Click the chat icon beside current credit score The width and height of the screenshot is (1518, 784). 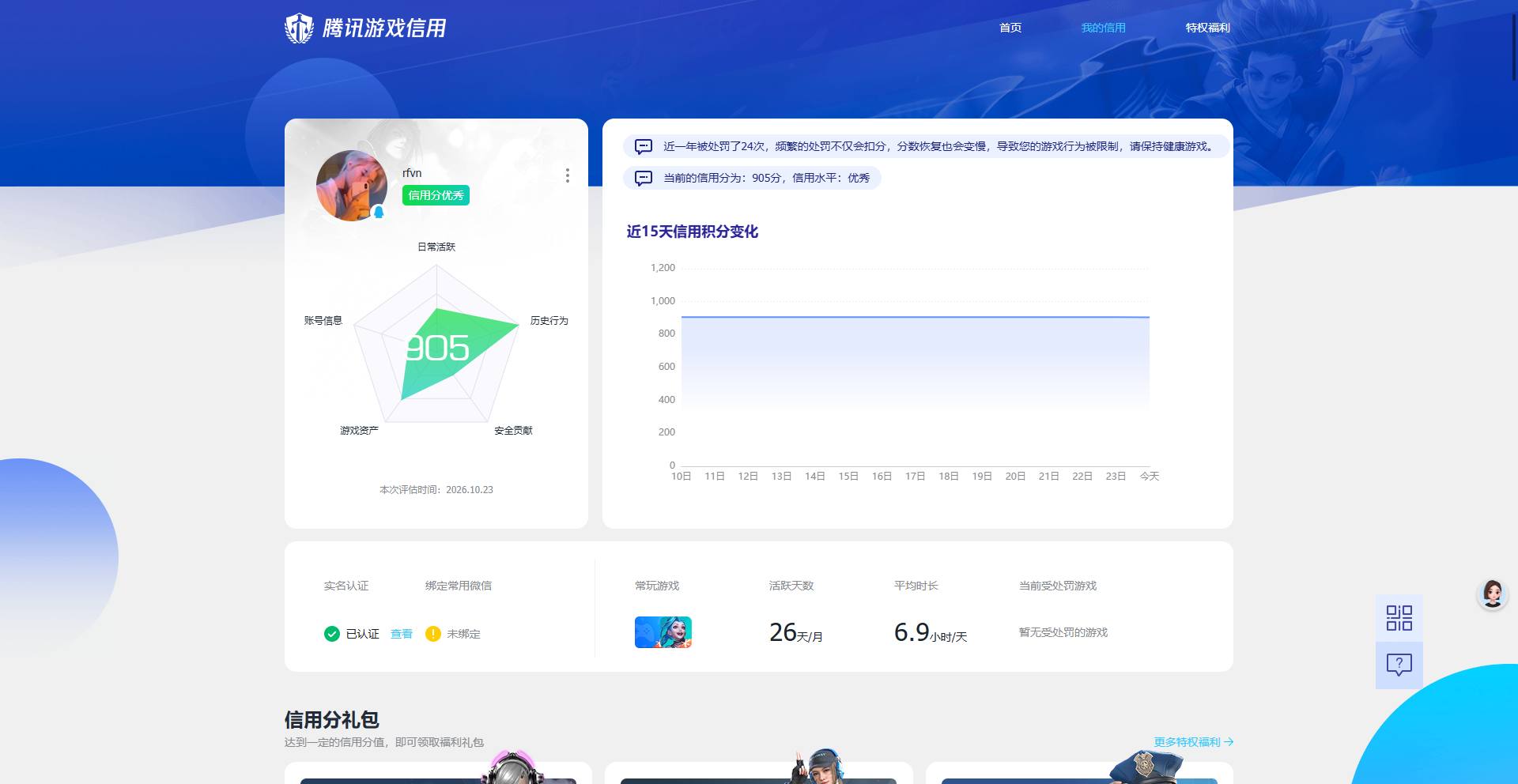[x=644, y=178]
